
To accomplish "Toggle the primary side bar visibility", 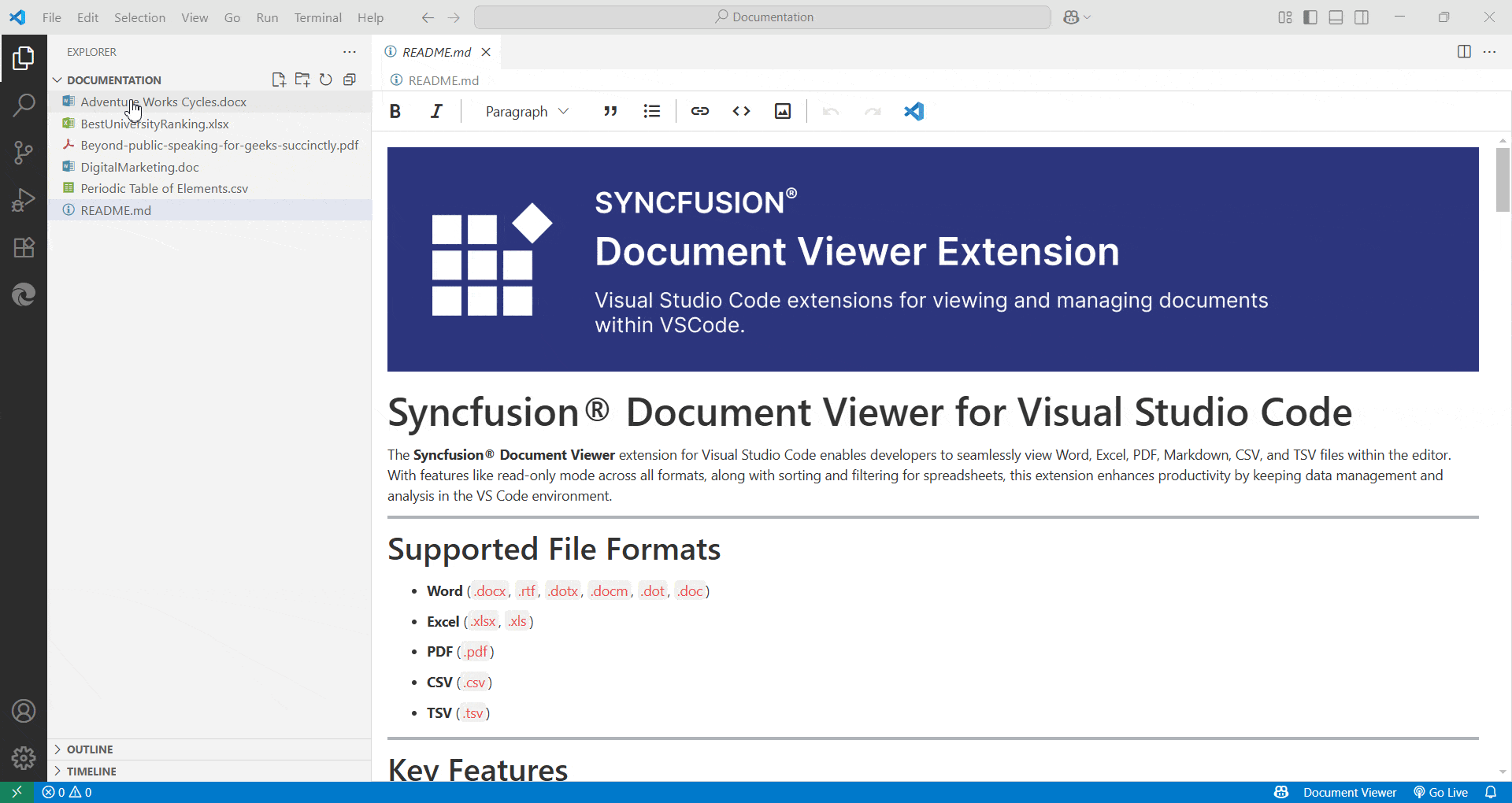I will [x=1310, y=17].
